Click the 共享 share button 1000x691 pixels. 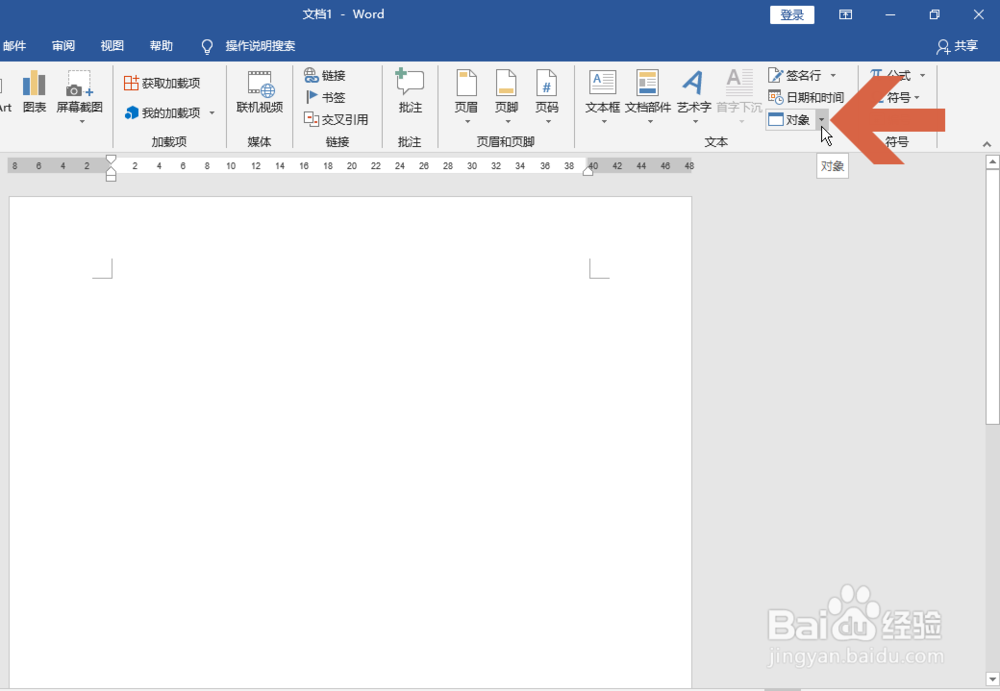(x=957, y=46)
